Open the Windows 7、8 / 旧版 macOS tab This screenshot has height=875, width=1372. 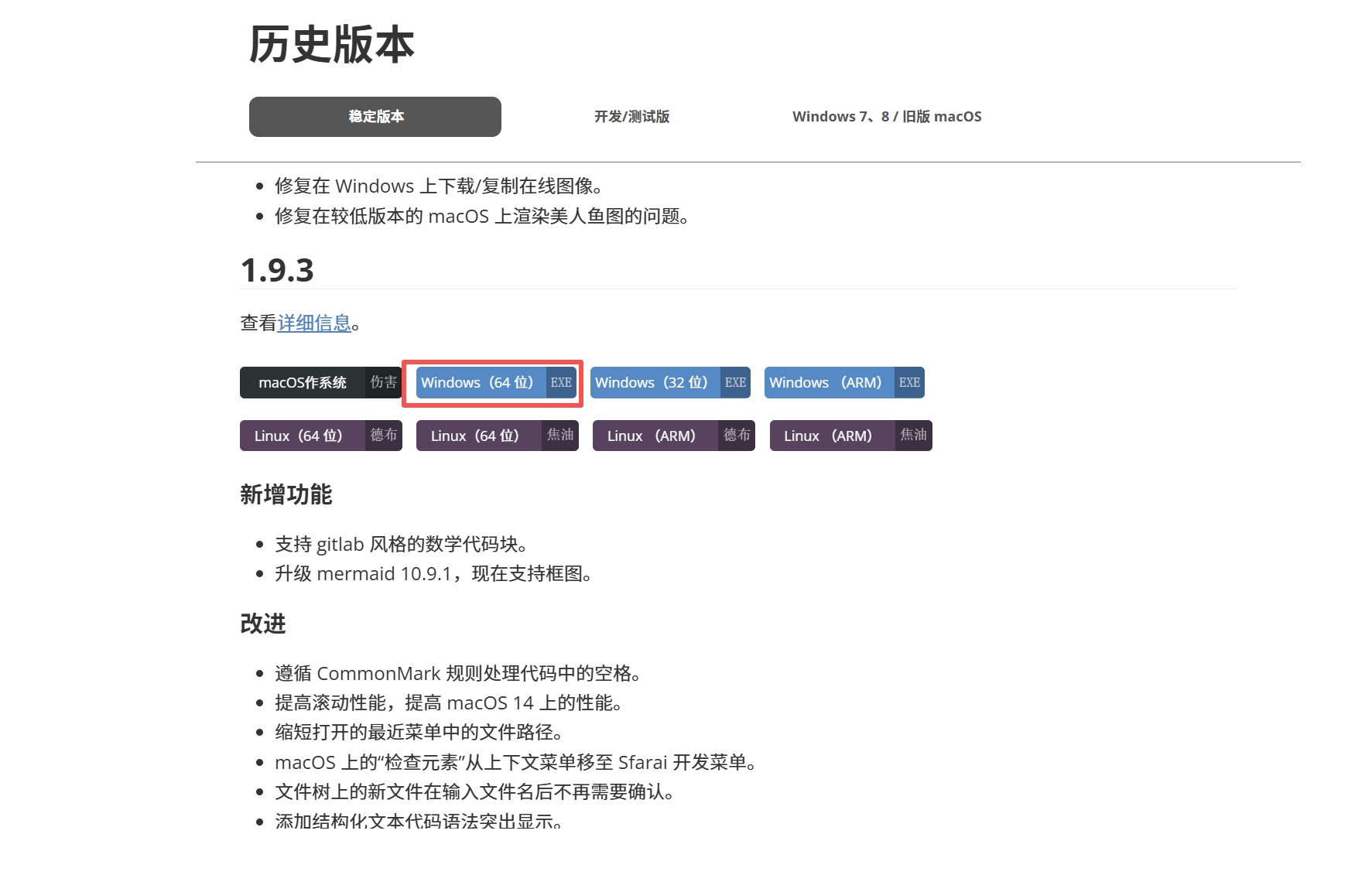tap(887, 117)
